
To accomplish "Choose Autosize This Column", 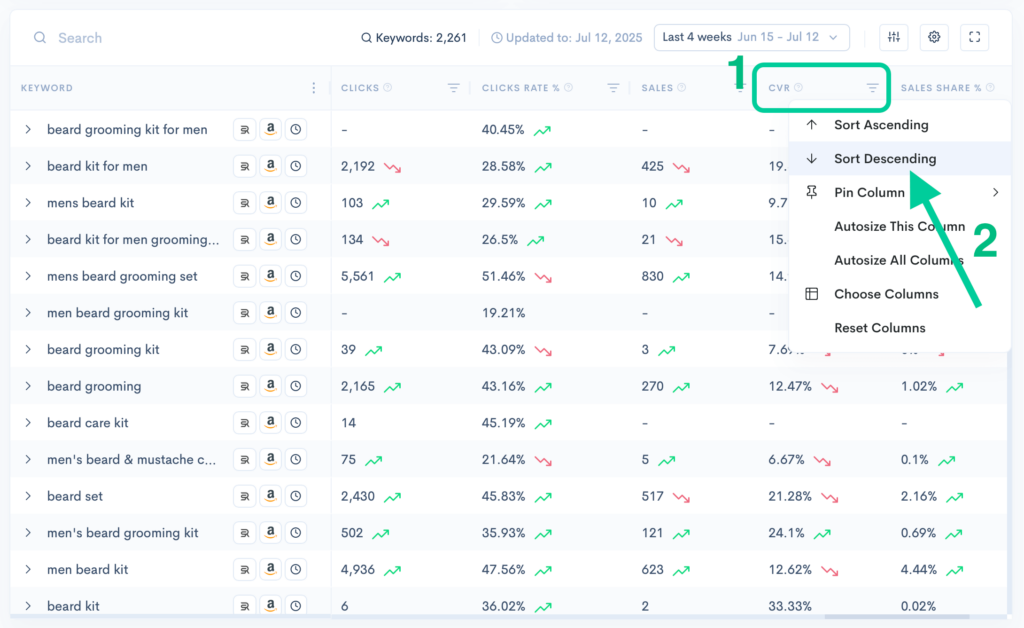I will pos(900,227).
